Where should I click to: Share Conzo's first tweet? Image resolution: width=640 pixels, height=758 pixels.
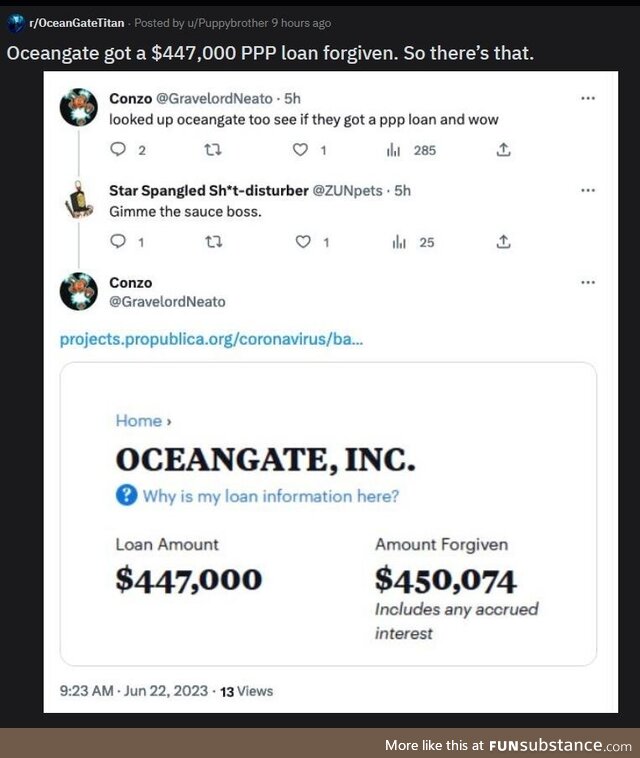click(x=503, y=150)
